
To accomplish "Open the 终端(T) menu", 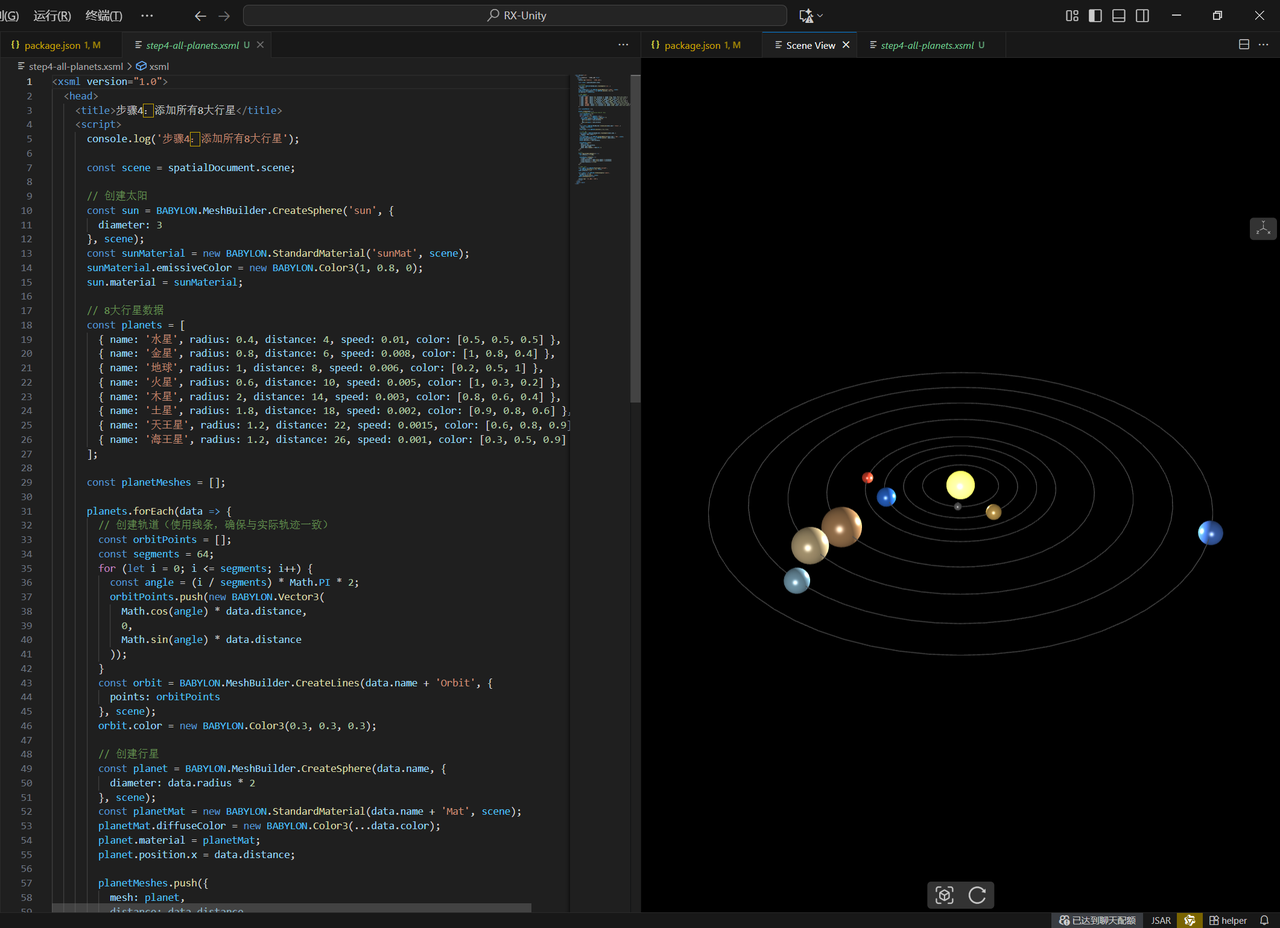I will [104, 16].
